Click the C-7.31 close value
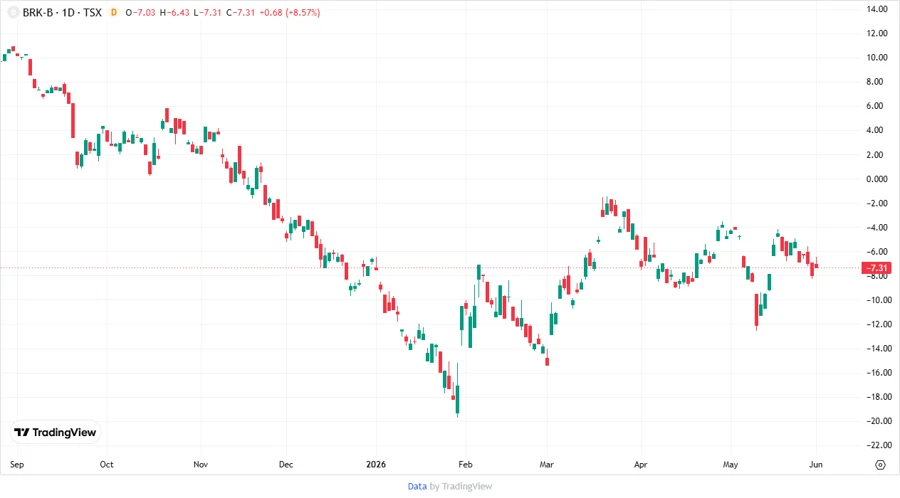The image size is (900, 498). (x=240, y=12)
